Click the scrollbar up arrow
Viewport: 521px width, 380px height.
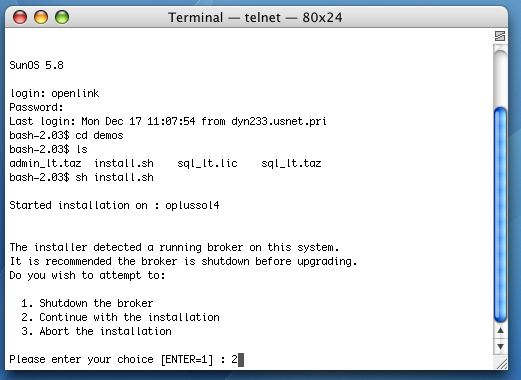click(500, 331)
